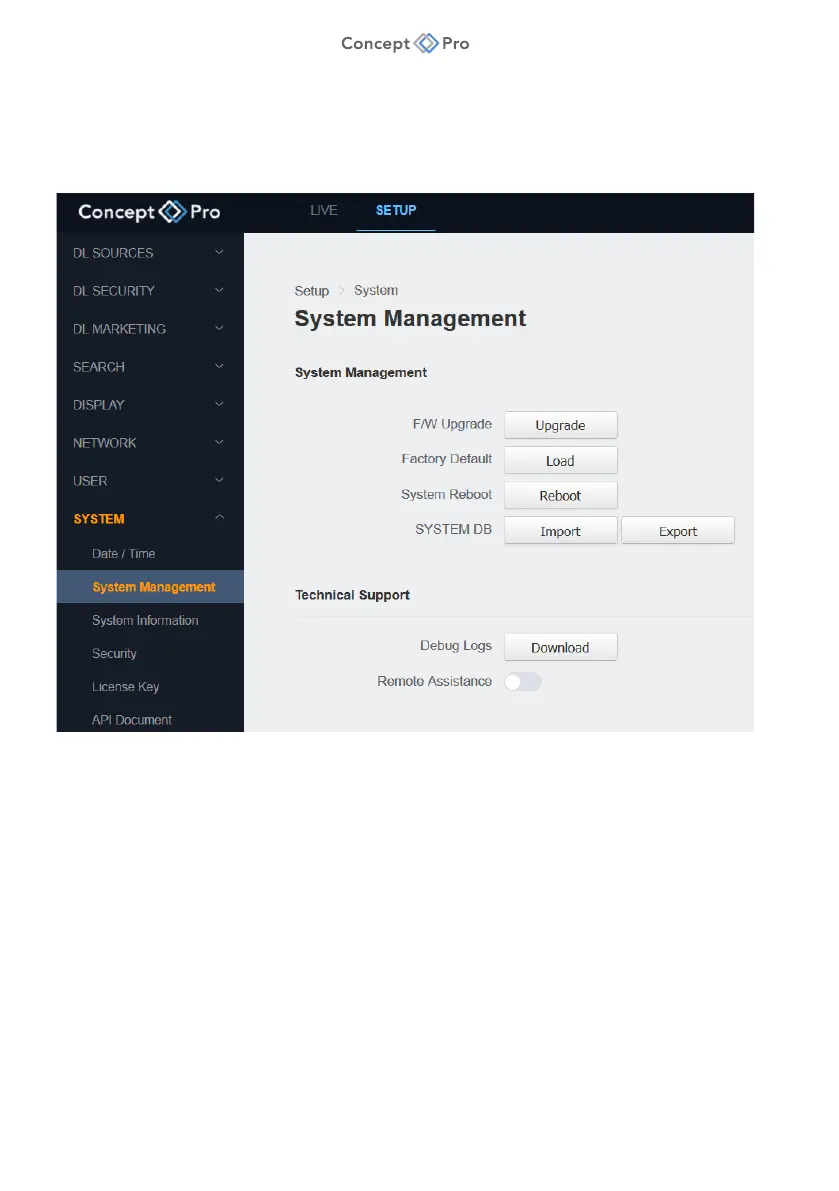Click the Technical Support heading

tap(352, 595)
